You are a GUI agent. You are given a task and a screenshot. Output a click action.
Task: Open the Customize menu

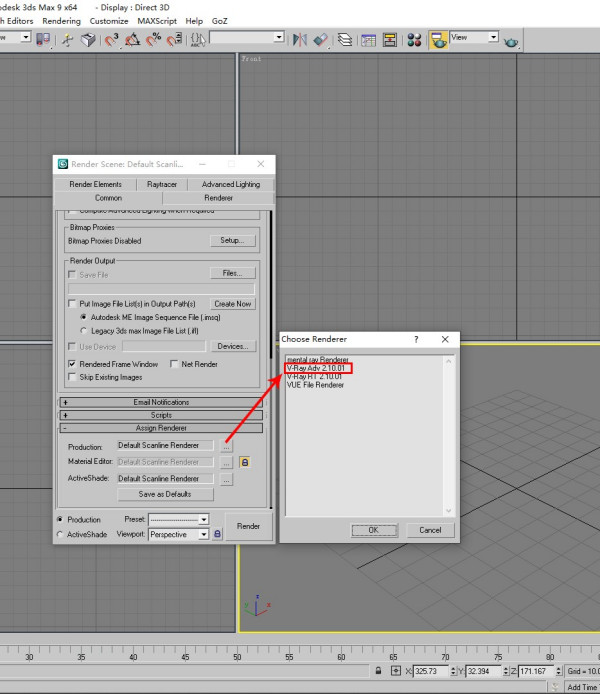point(109,21)
